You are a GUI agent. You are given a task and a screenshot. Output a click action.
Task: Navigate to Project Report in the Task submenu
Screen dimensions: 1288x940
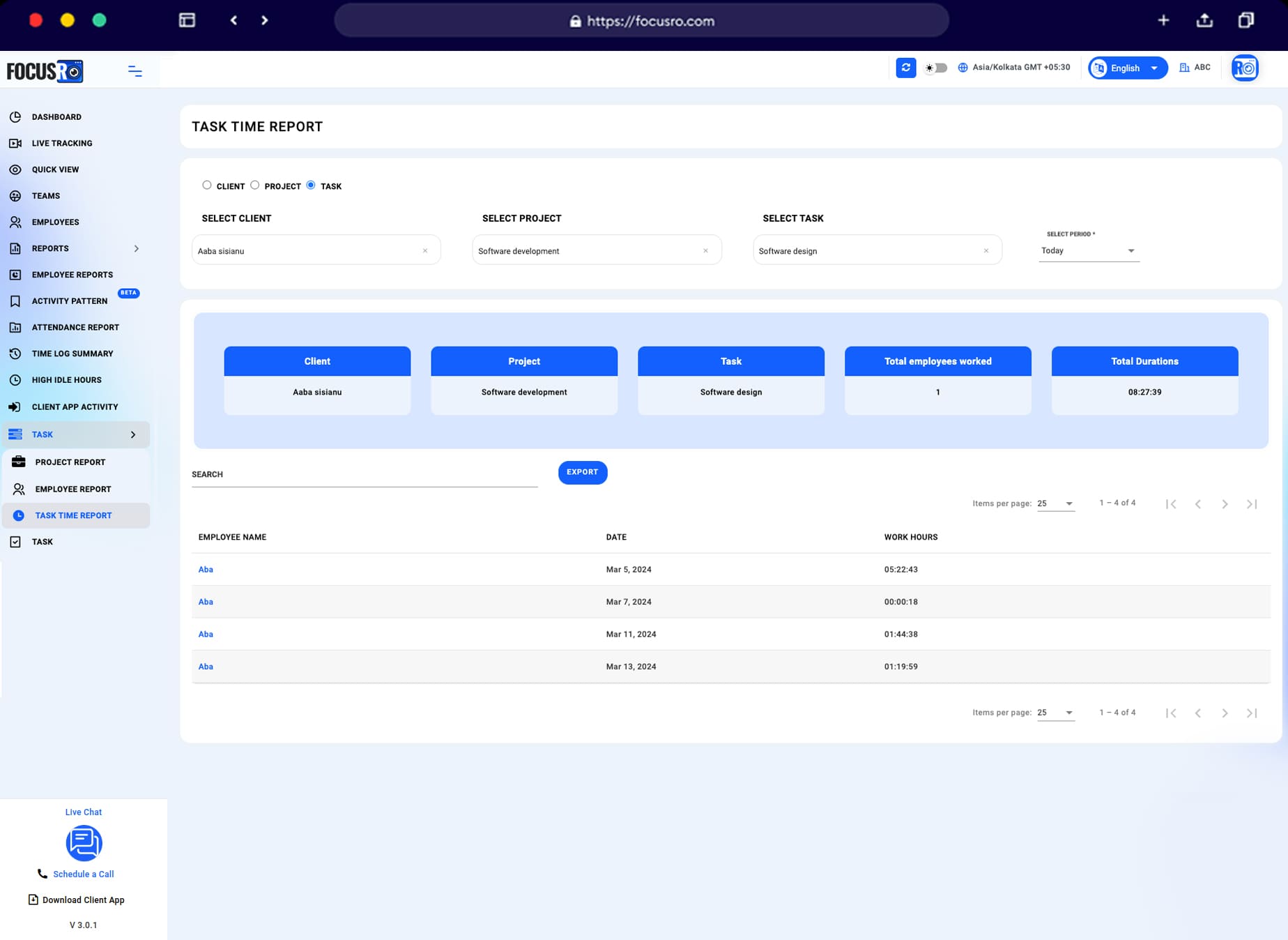pyautogui.click(x=70, y=462)
